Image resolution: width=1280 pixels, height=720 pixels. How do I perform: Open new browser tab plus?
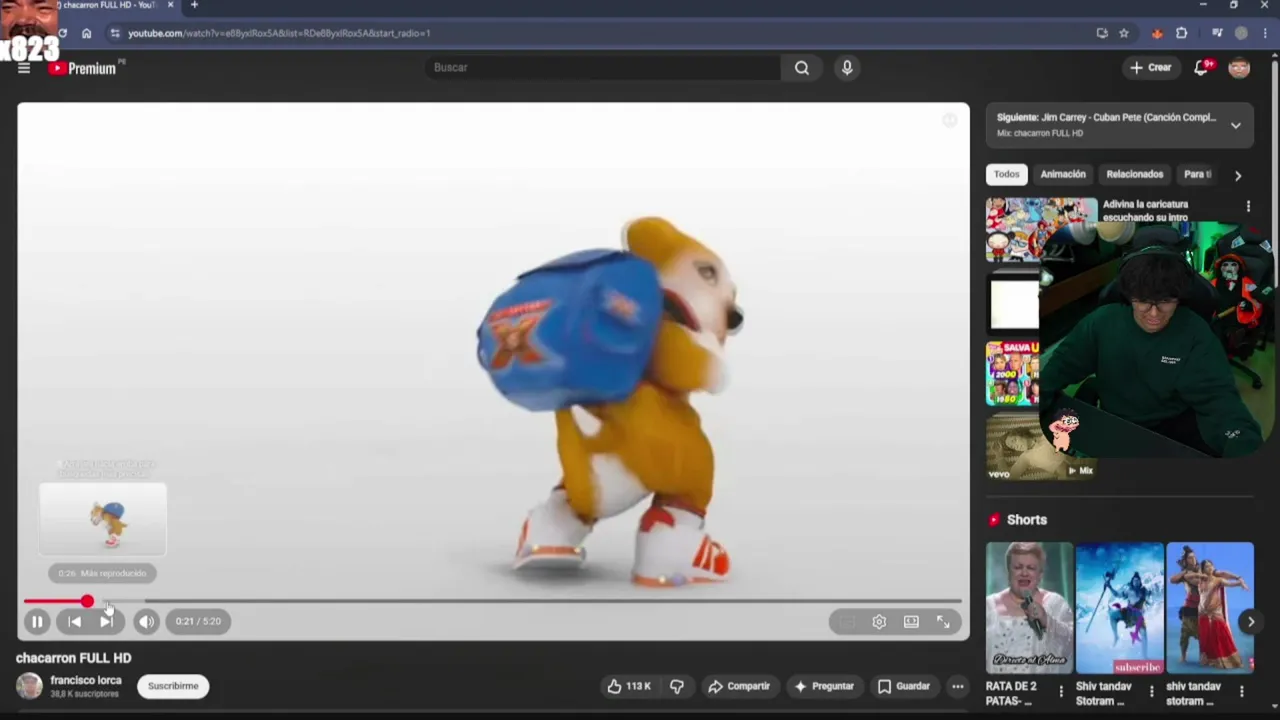point(194,5)
